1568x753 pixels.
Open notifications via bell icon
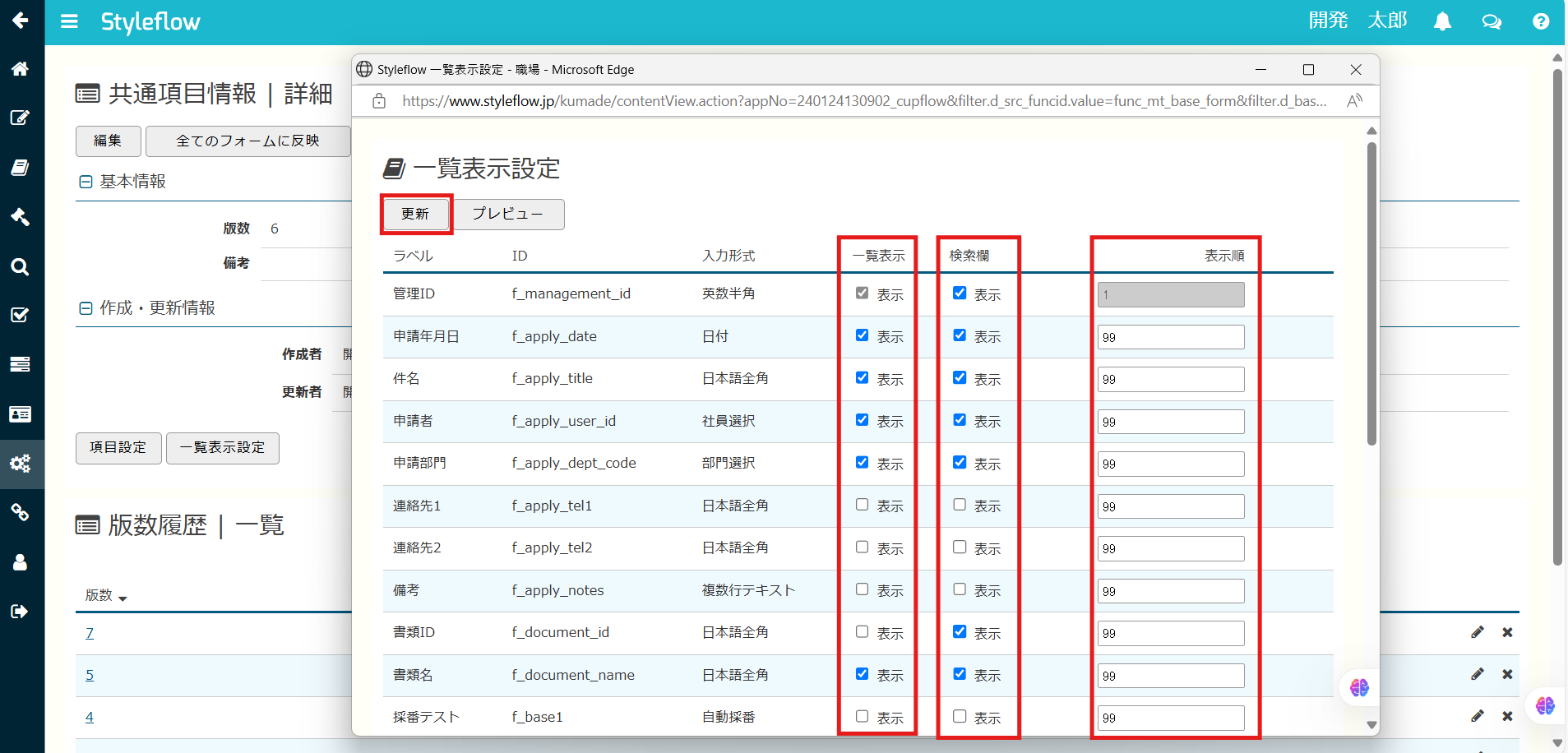[x=1442, y=22]
